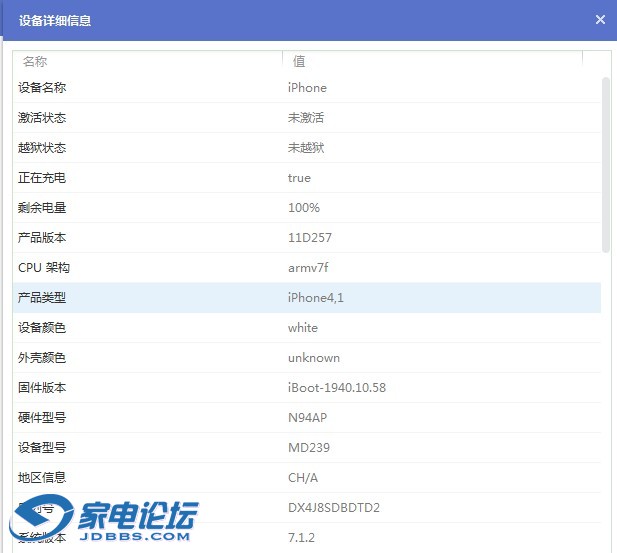Select the 外壳颜色 row label
The image size is (617, 553).
pyautogui.click(x=42, y=357)
